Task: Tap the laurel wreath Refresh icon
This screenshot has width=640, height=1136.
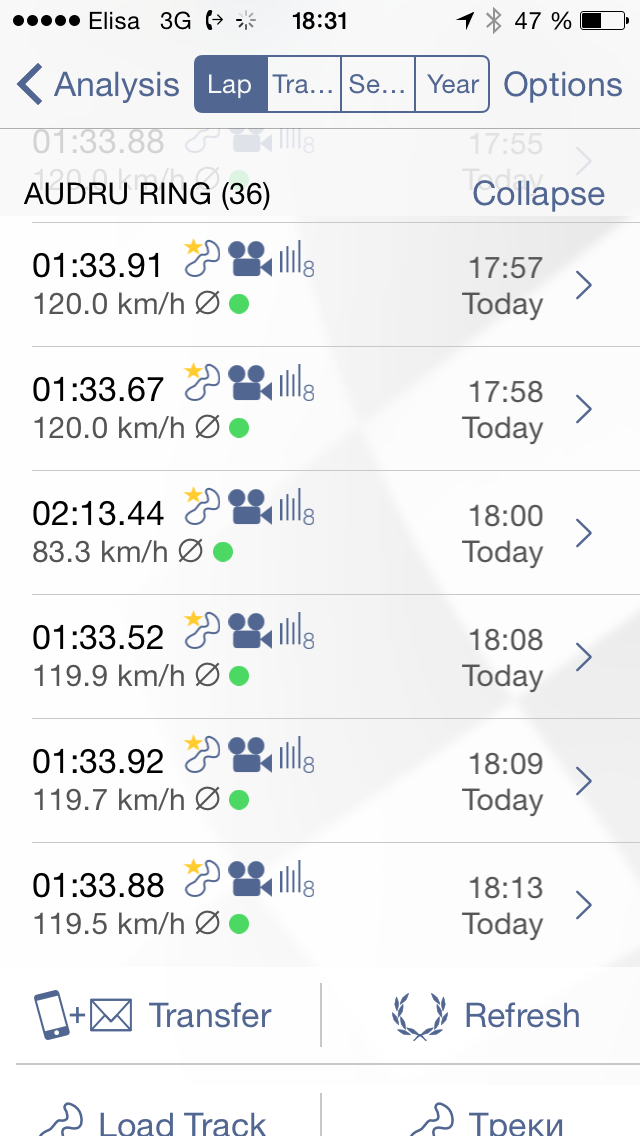Action: tap(417, 1015)
